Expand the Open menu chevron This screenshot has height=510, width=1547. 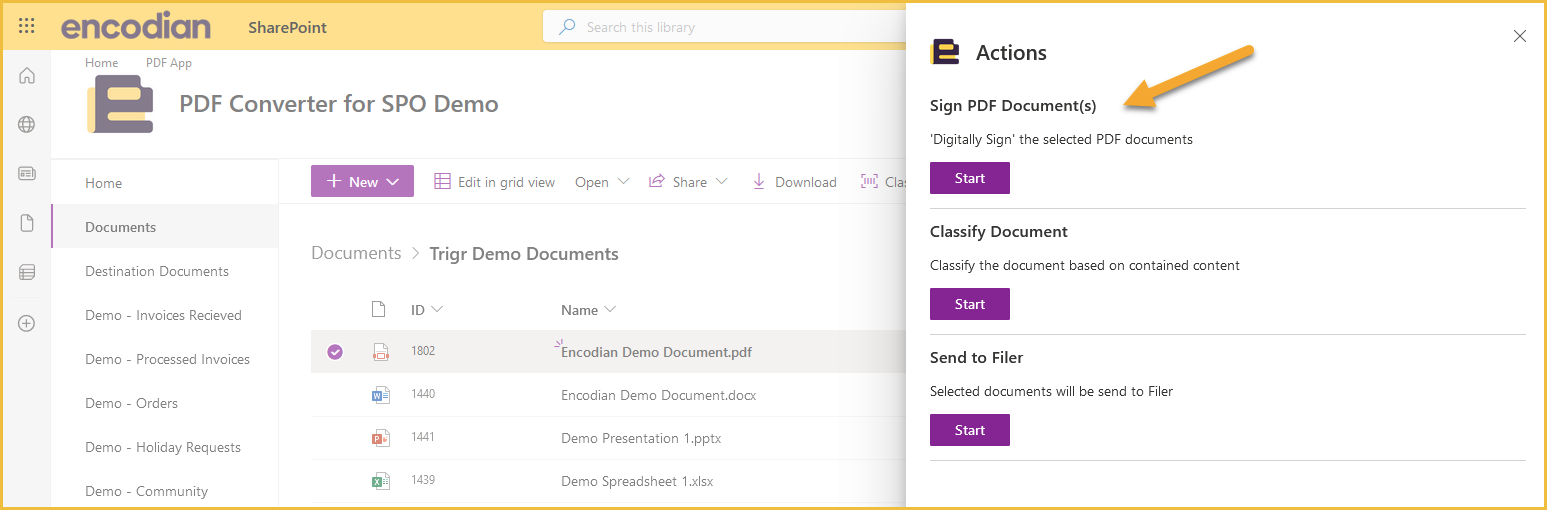[624, 181]
